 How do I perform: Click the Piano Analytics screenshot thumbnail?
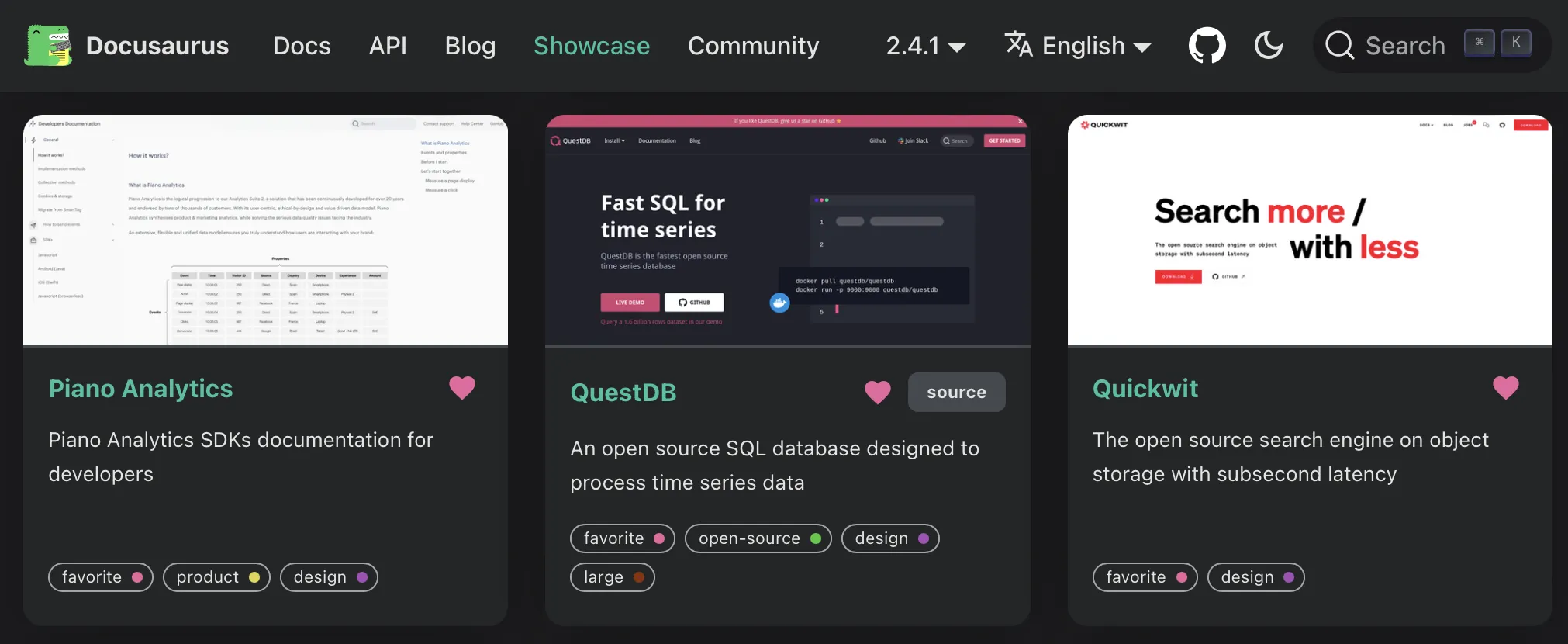[265, 230]
